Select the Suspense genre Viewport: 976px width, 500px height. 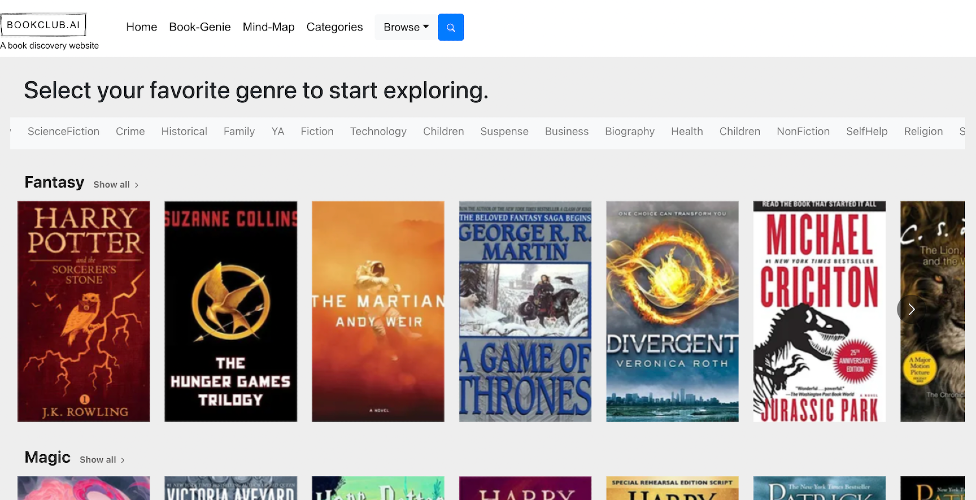pos(504,131)
